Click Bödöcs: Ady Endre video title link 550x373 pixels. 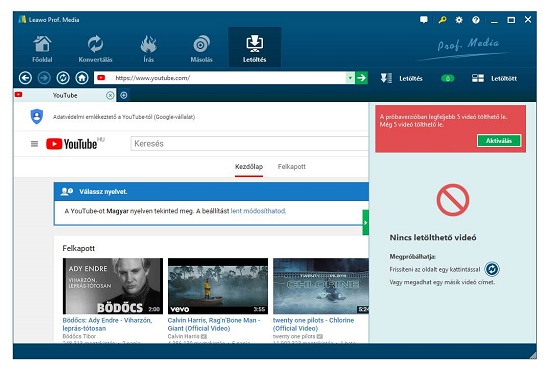(x=107, y=324)
